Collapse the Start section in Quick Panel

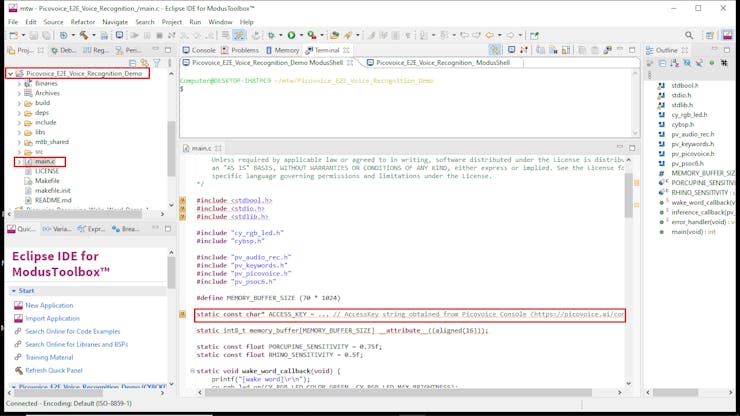14,291
